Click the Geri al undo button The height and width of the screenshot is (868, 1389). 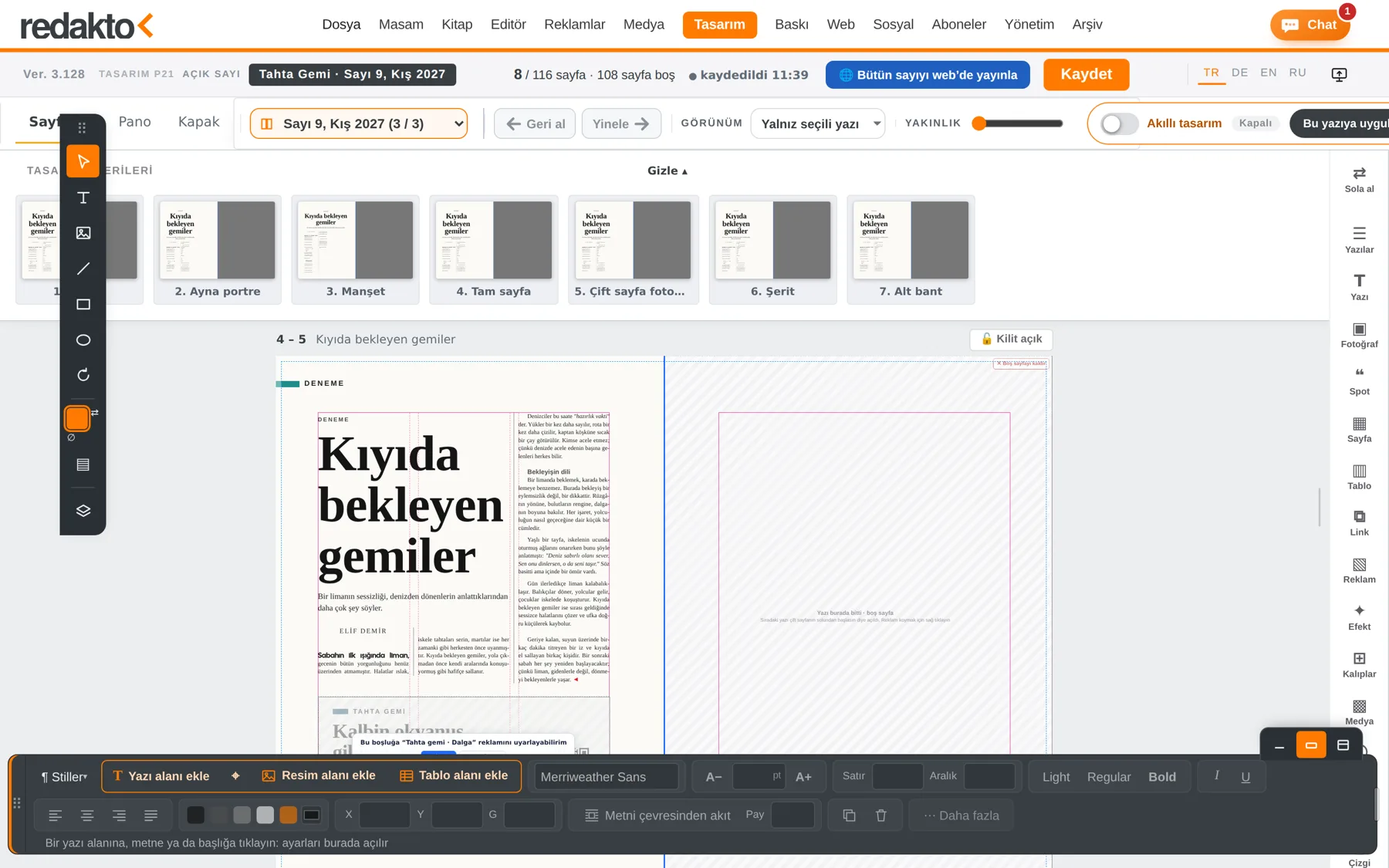click(x=535, y=123)
